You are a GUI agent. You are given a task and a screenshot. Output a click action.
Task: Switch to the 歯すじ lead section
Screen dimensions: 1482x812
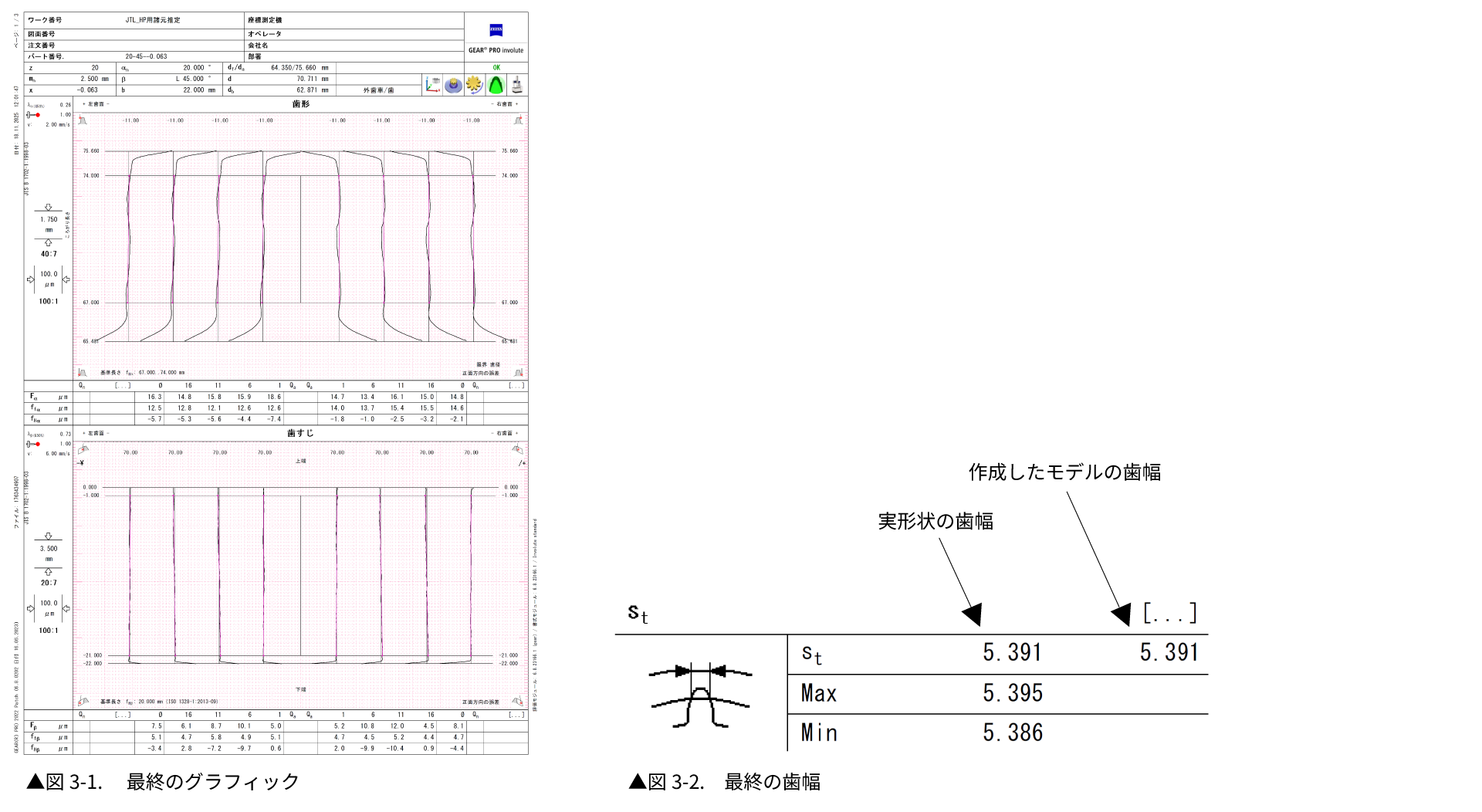(x=300, y=433)
